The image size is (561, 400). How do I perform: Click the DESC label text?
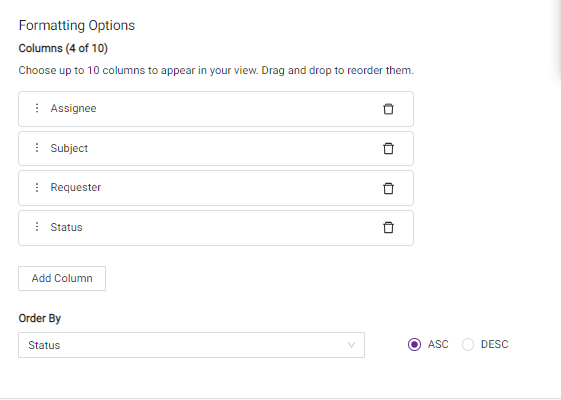pyautogui.click(x=494, y=345)
